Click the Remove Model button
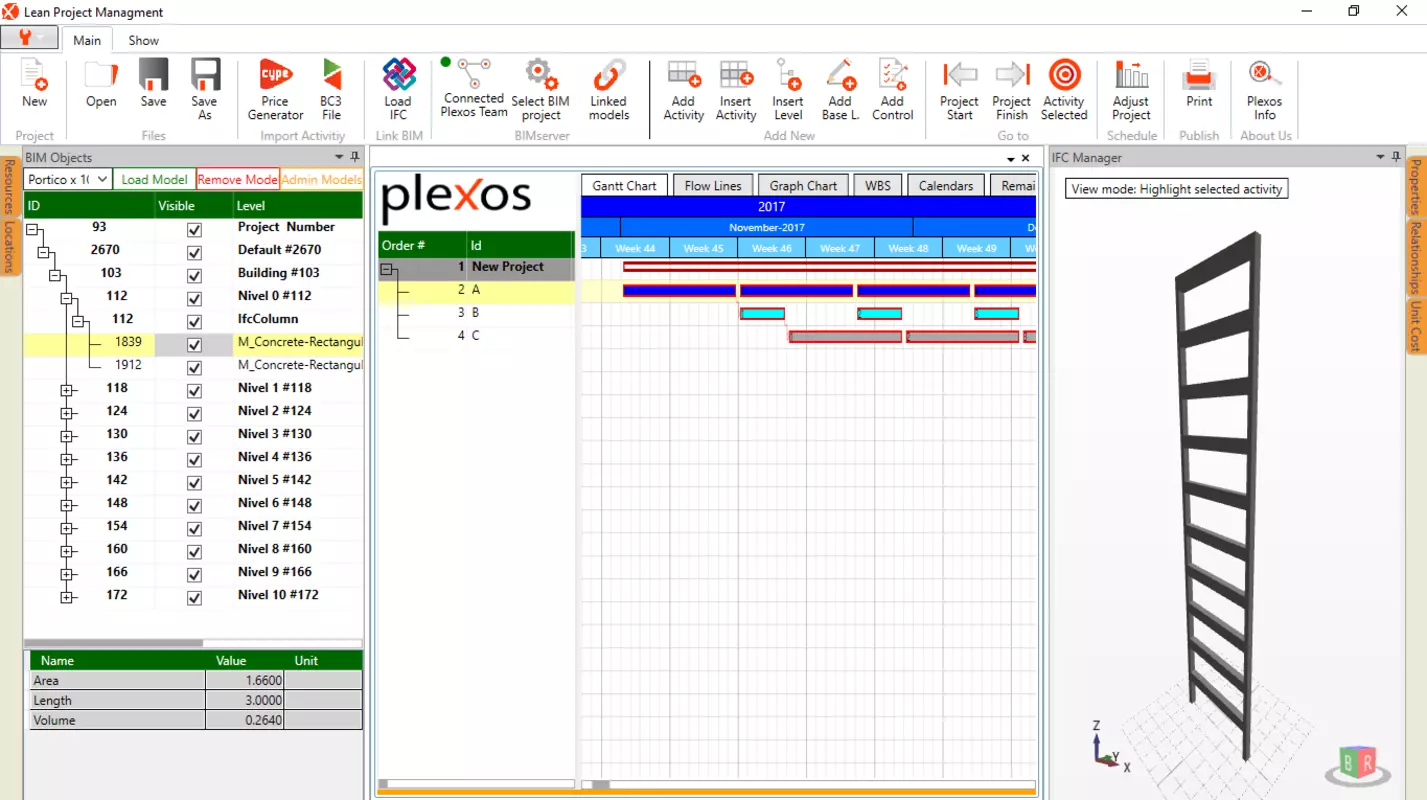1427x800 pixels. [238, 179]
